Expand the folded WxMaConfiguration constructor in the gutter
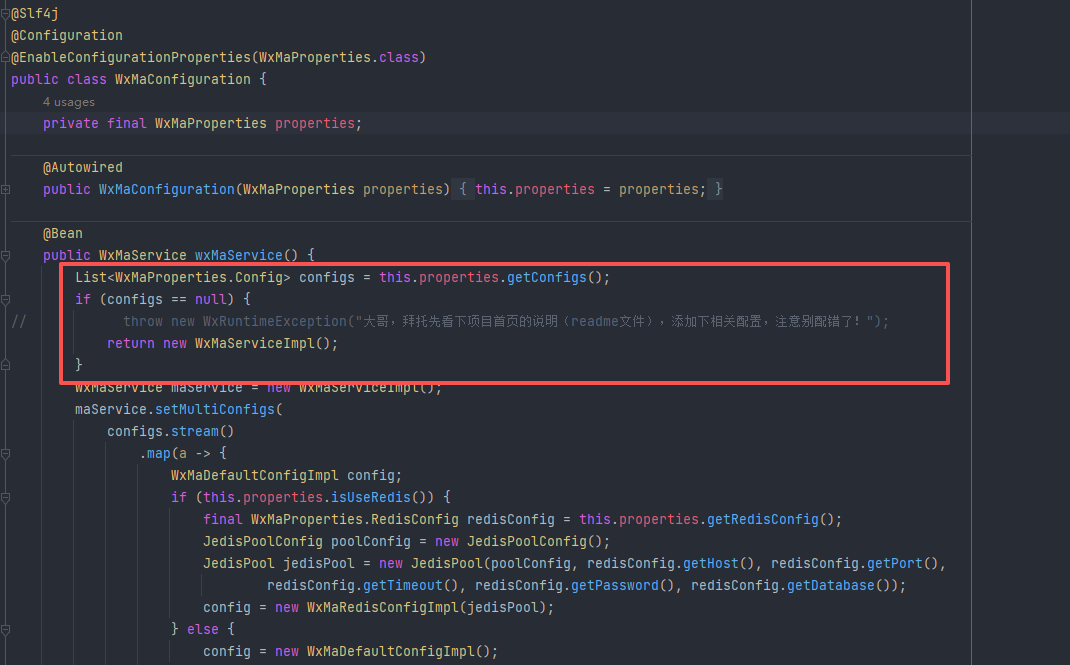The image size is (1070, 665). click(x=5, y=189)
